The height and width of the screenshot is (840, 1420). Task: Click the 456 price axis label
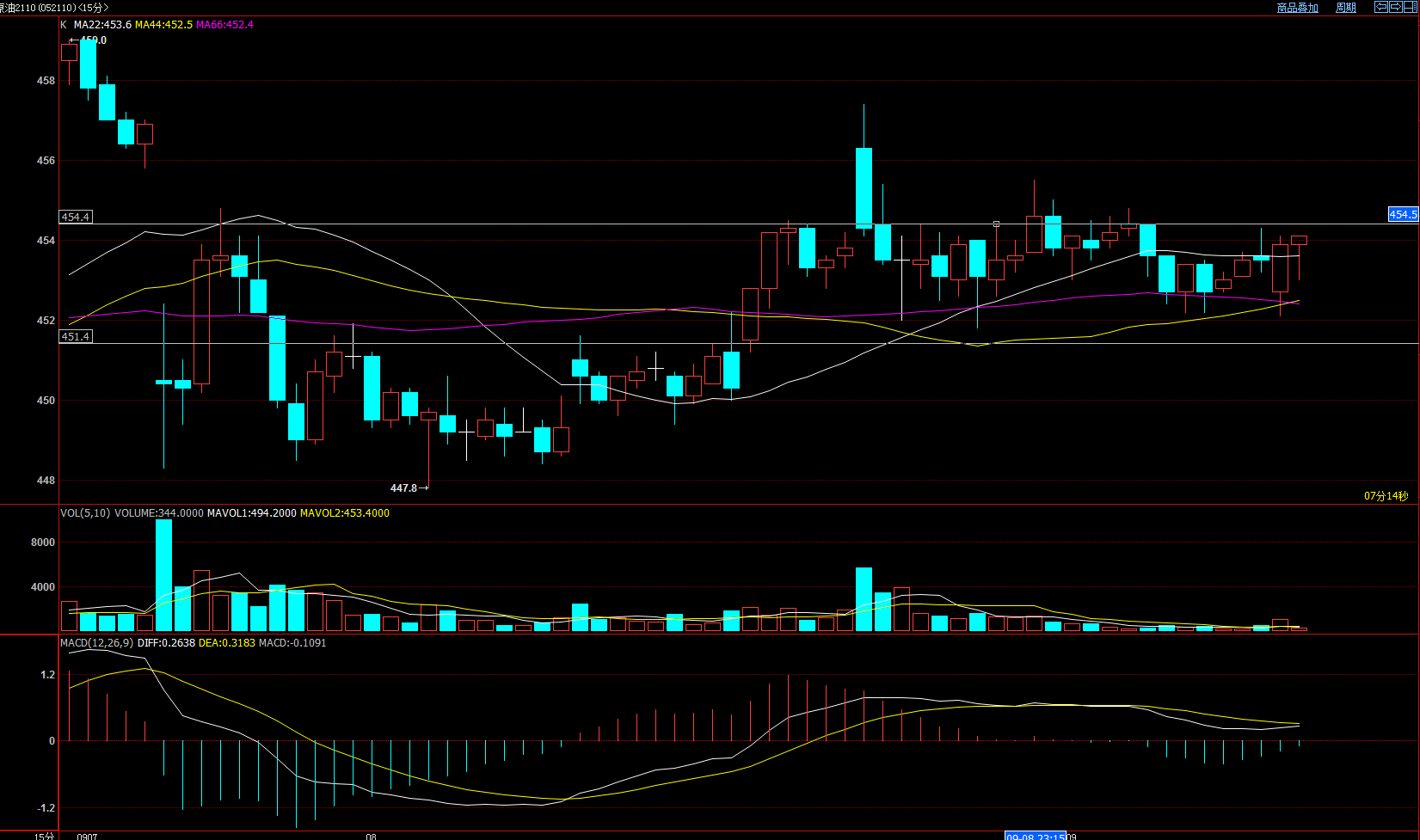tap(46, 161)
